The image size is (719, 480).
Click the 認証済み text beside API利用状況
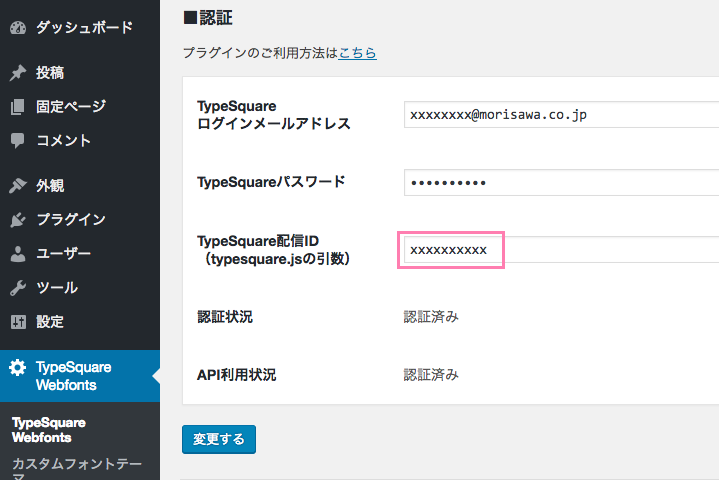point(431,375)
